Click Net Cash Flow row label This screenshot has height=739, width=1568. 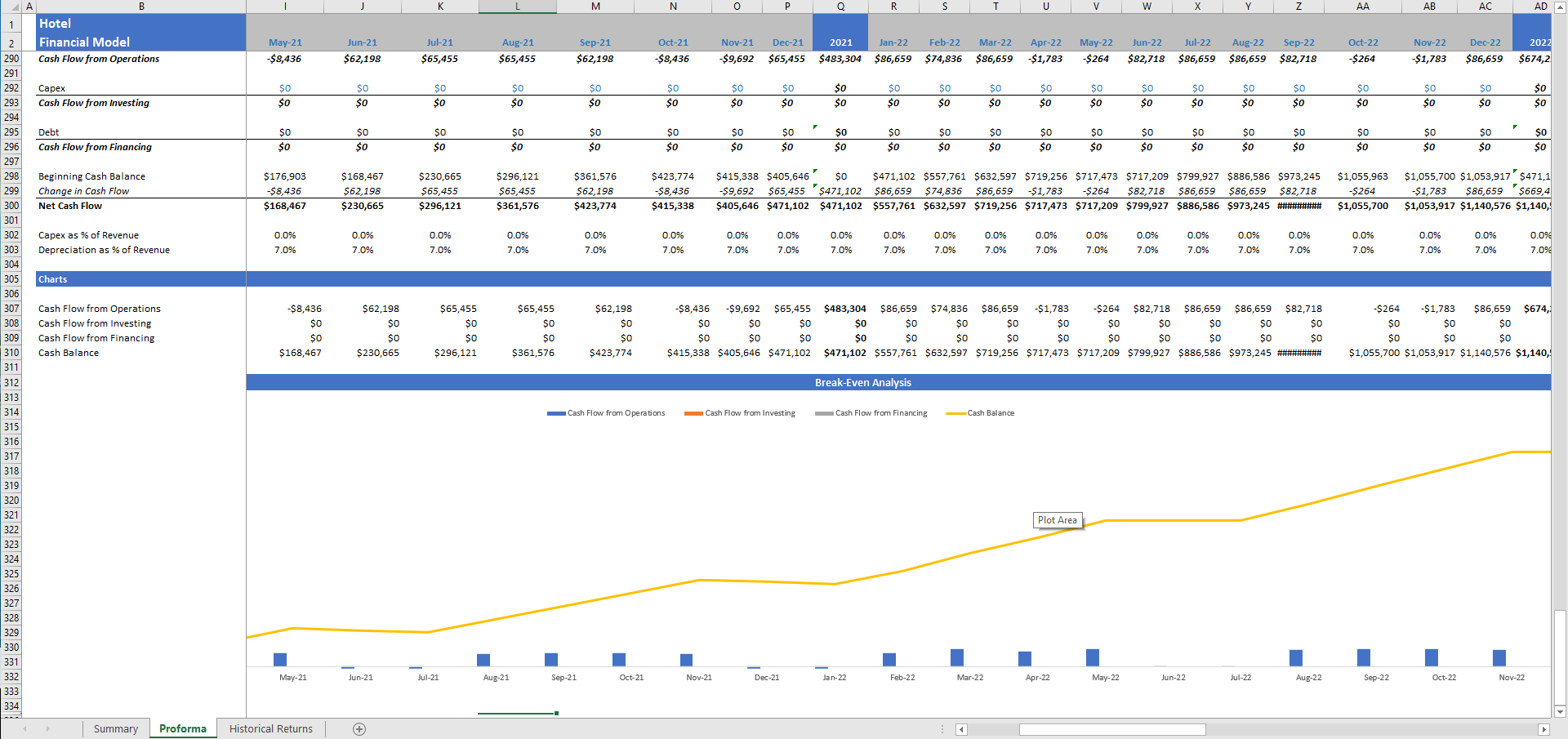tap(70, 206)
